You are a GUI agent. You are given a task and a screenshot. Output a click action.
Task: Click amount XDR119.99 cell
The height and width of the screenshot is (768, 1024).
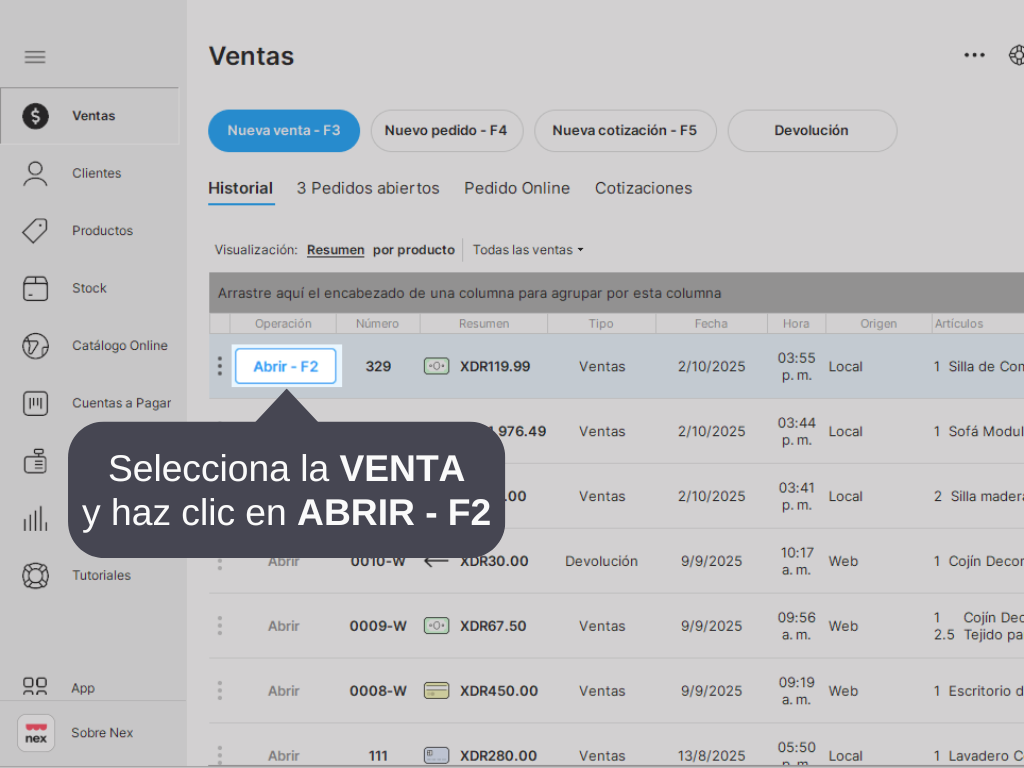point(495,366)
